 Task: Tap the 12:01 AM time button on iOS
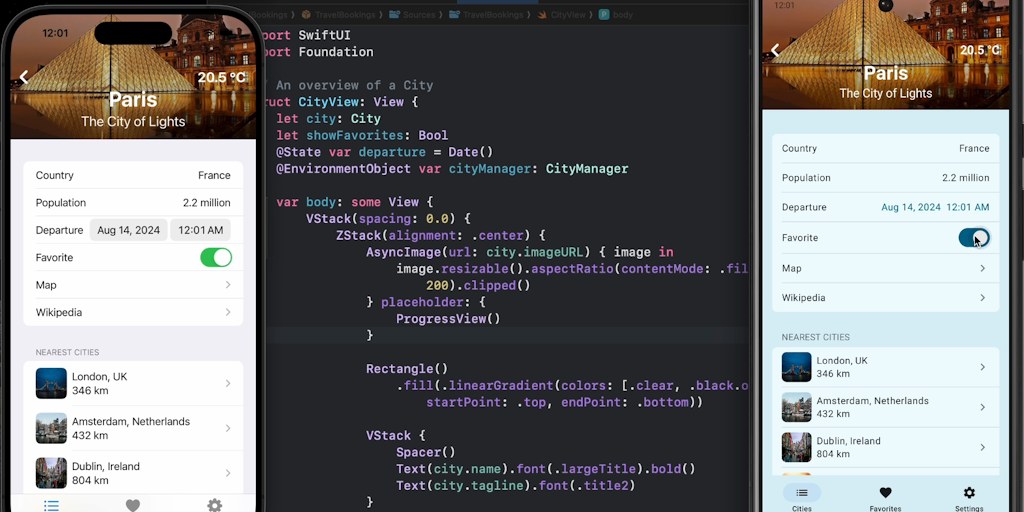pos(201,230)
